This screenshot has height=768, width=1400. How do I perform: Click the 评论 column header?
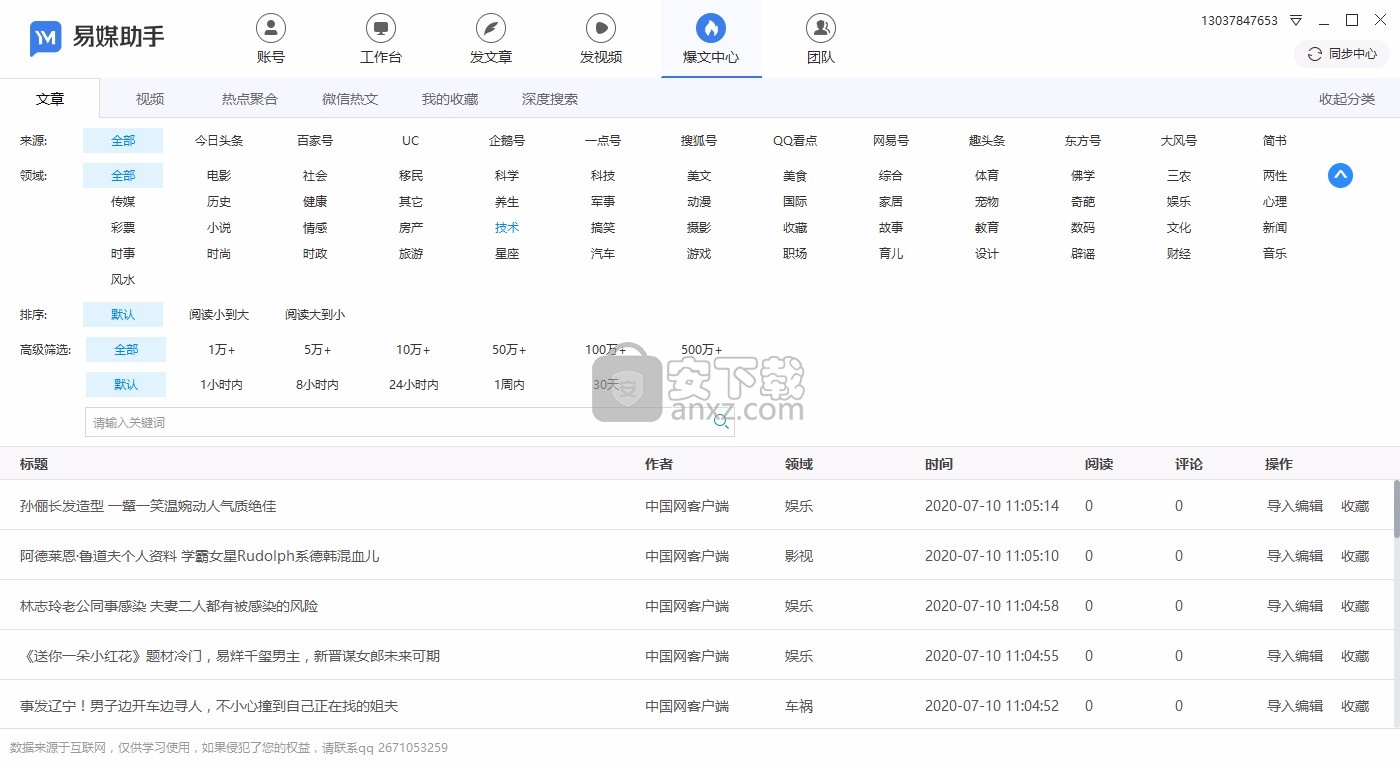tap(1189, 464)
